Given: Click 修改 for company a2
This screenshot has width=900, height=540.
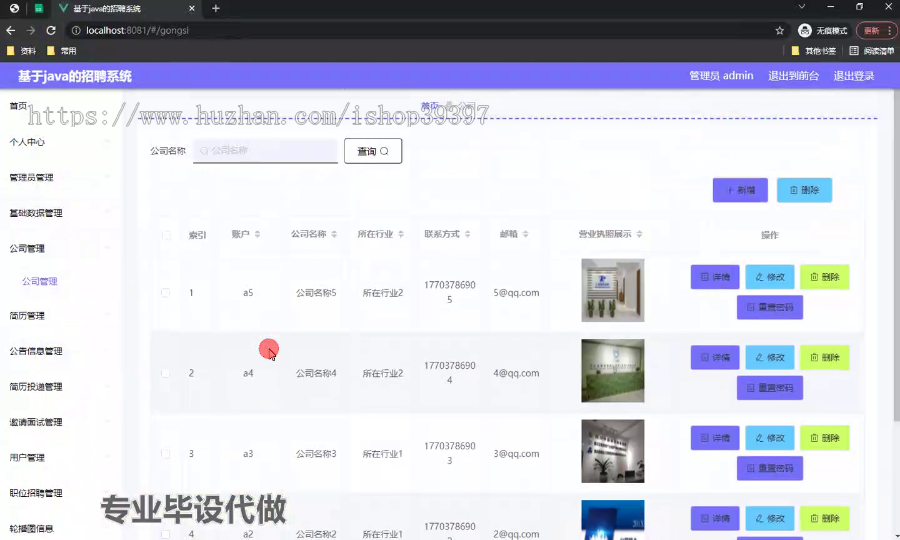Looking at the screenshot, I should (770, 519).
